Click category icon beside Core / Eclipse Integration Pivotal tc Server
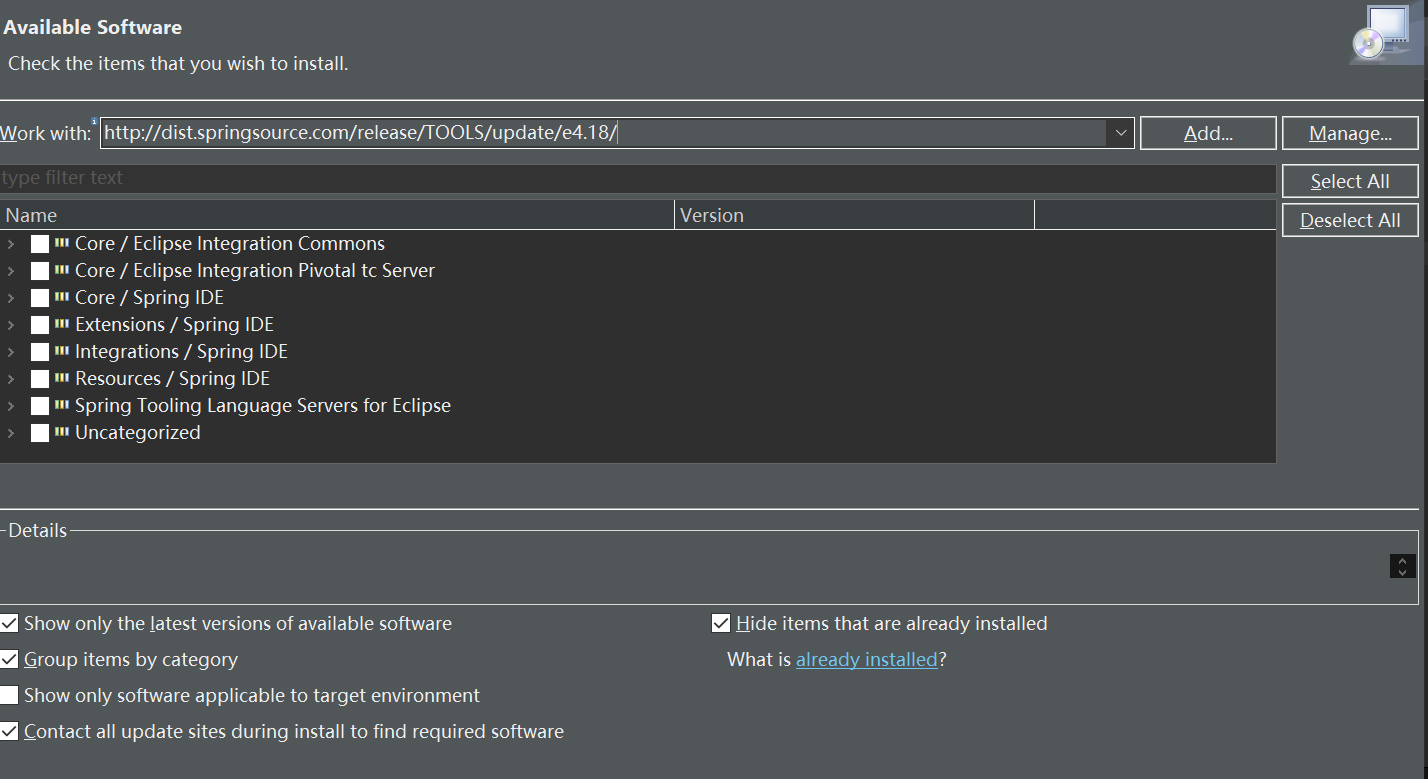Viewport: 1428px width, 779px height. (x=62, y=270)
